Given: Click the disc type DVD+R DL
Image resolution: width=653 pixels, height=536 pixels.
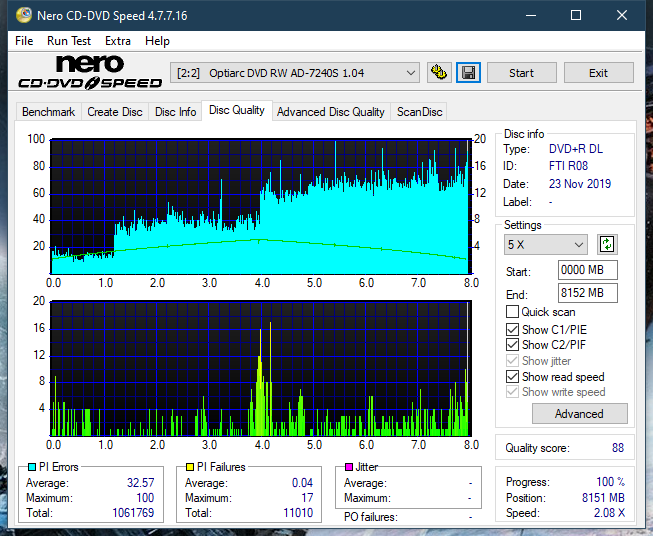Looking at the screenshot, I should tap(576, 149).
